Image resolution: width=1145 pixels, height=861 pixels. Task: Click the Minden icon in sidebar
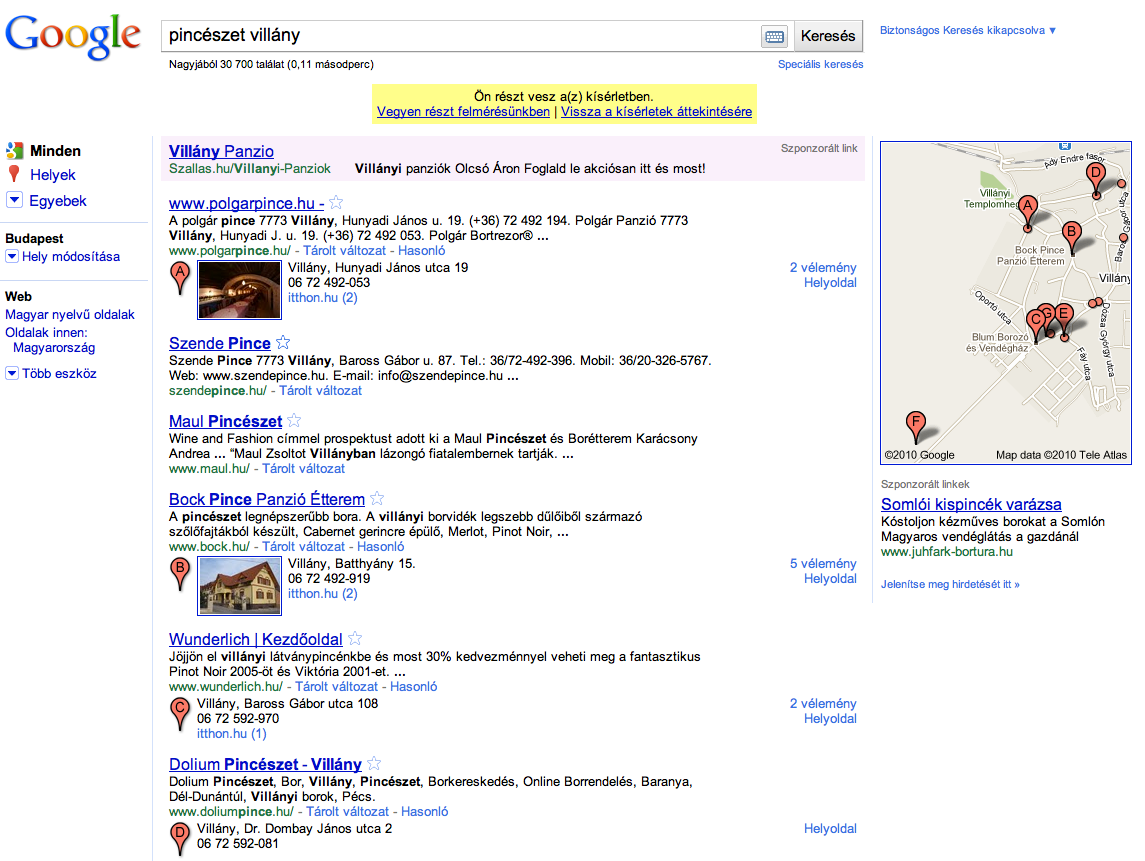click(15, 150)
